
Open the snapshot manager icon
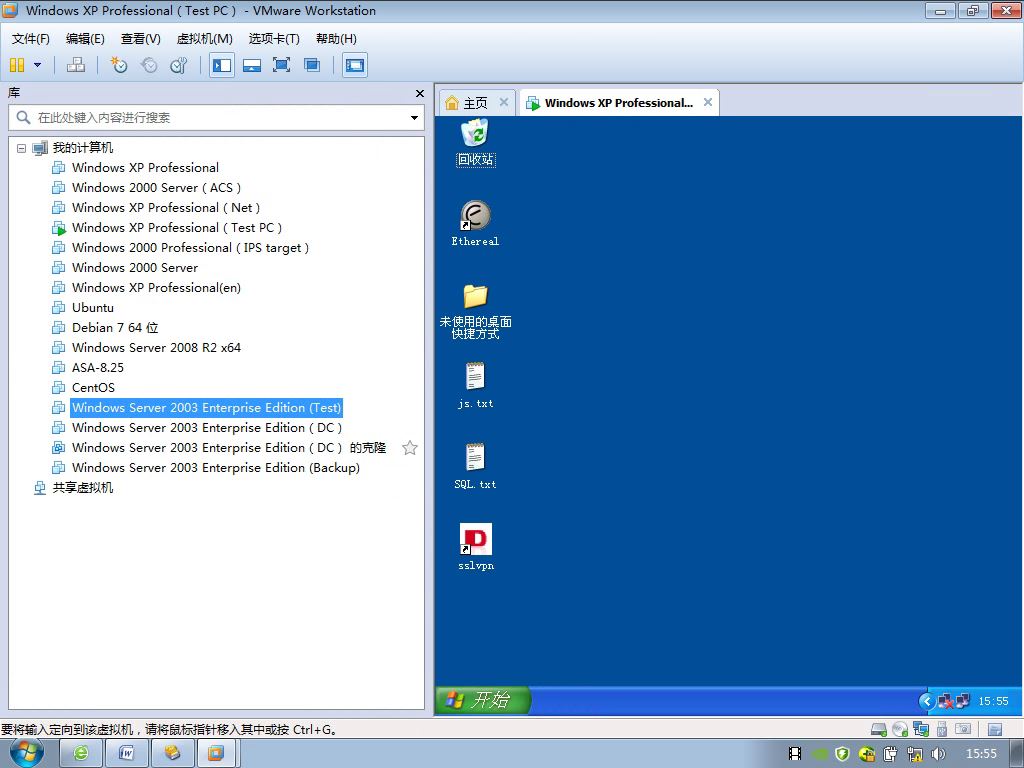pos(179,65)
